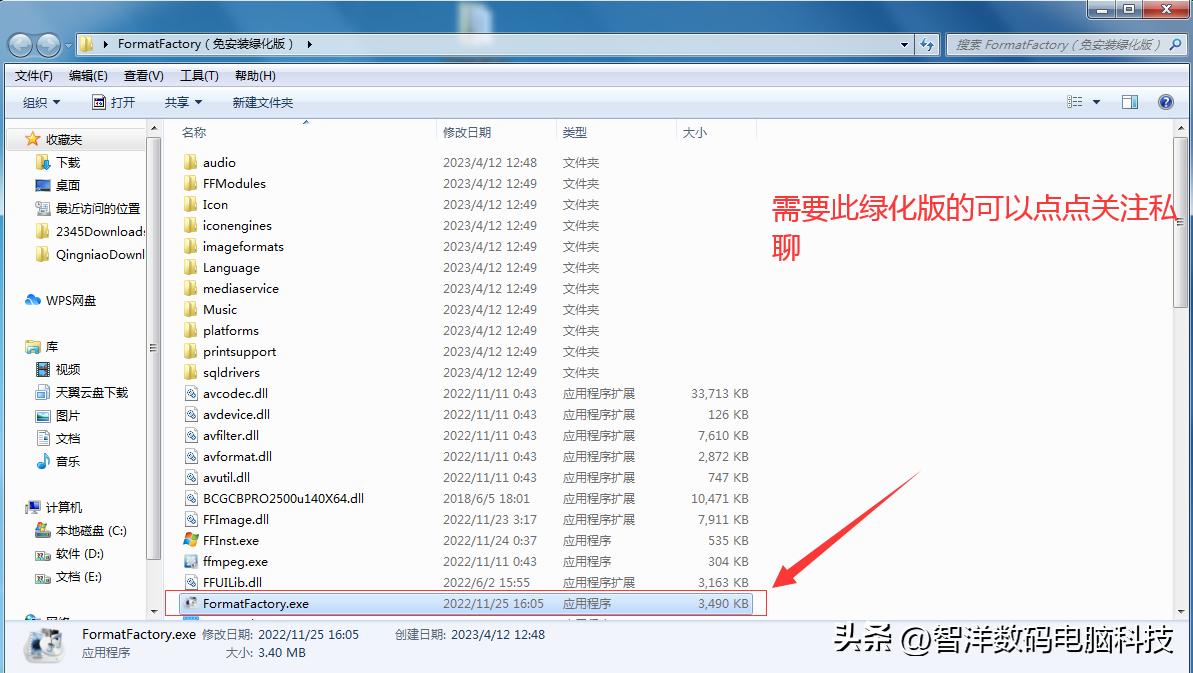The height and width of the screenshot is (673, 1193).
Task: Expand the address bar history dropdown
Action: pos(905,44)
